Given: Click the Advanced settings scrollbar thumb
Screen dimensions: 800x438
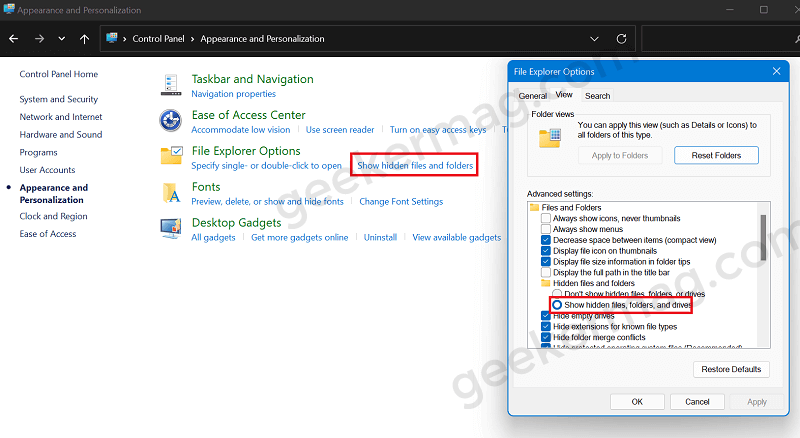Looking at the screenshot, I should 763,237.
